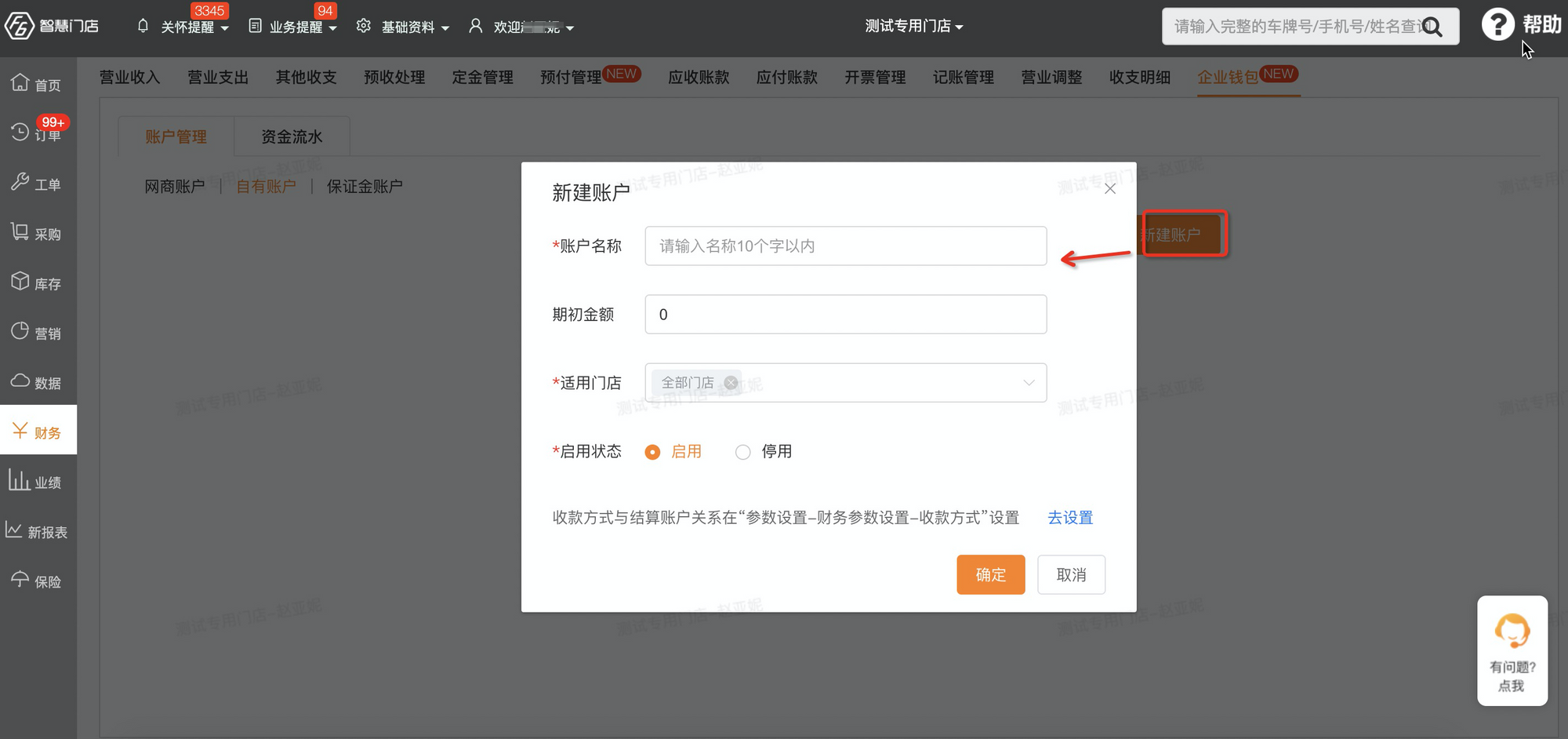Click the 基础资料 gear icon
Viewport: 1568px width, 739px height.
click(x=363, y=26)
